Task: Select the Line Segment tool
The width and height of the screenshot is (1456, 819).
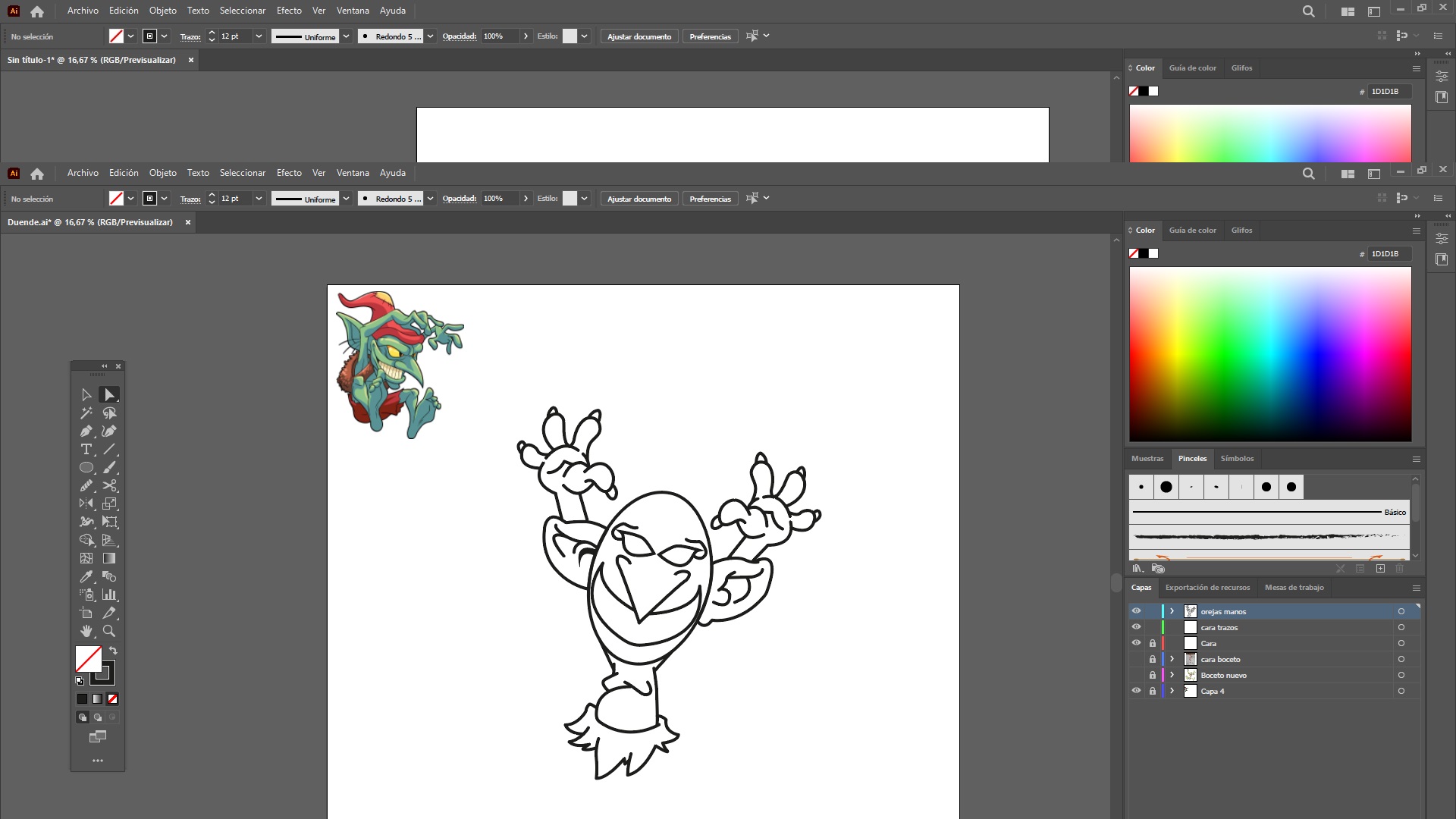Action: (x=109, y=450)
